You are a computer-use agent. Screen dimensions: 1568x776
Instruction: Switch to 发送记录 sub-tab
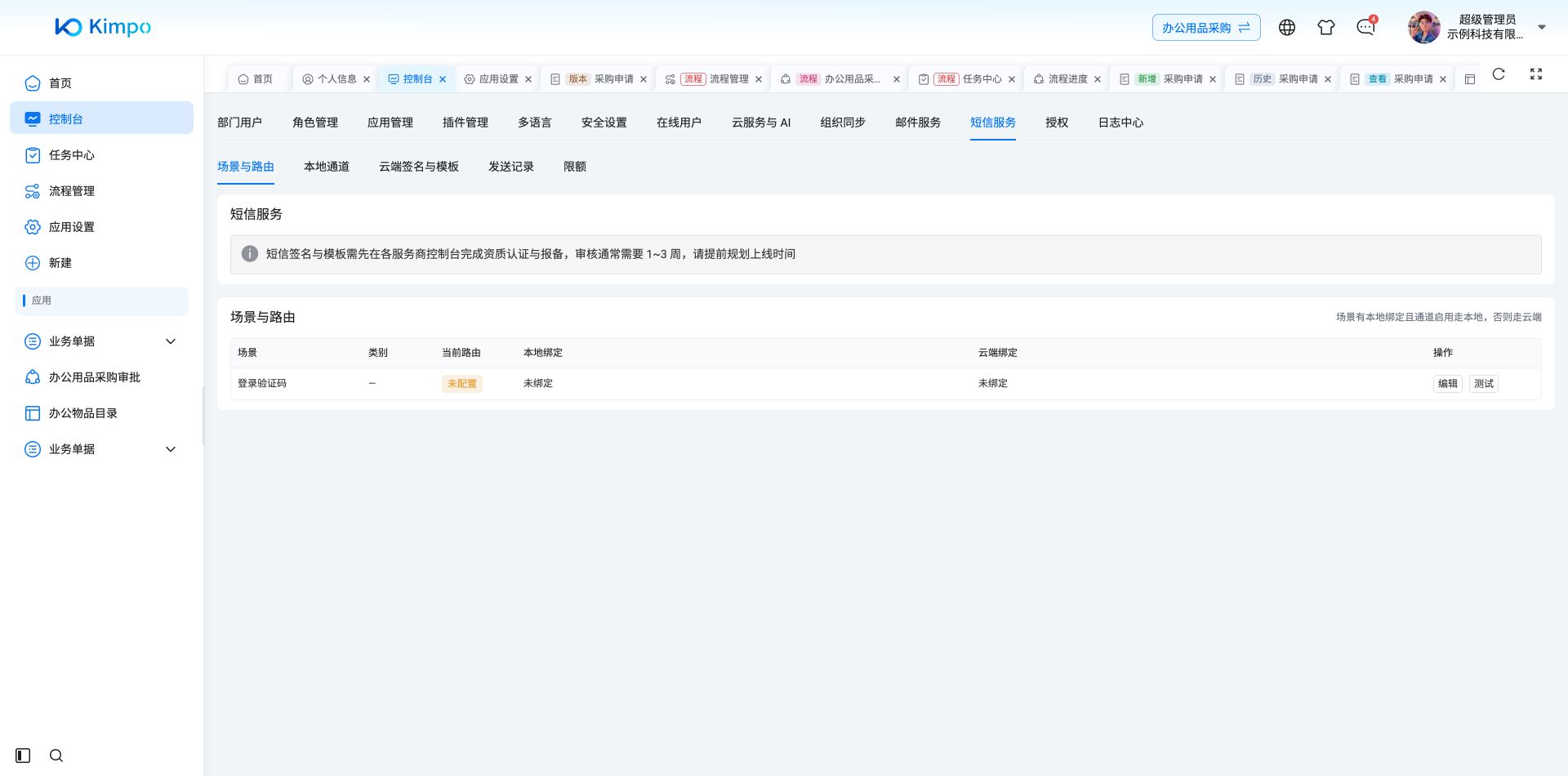511,167
